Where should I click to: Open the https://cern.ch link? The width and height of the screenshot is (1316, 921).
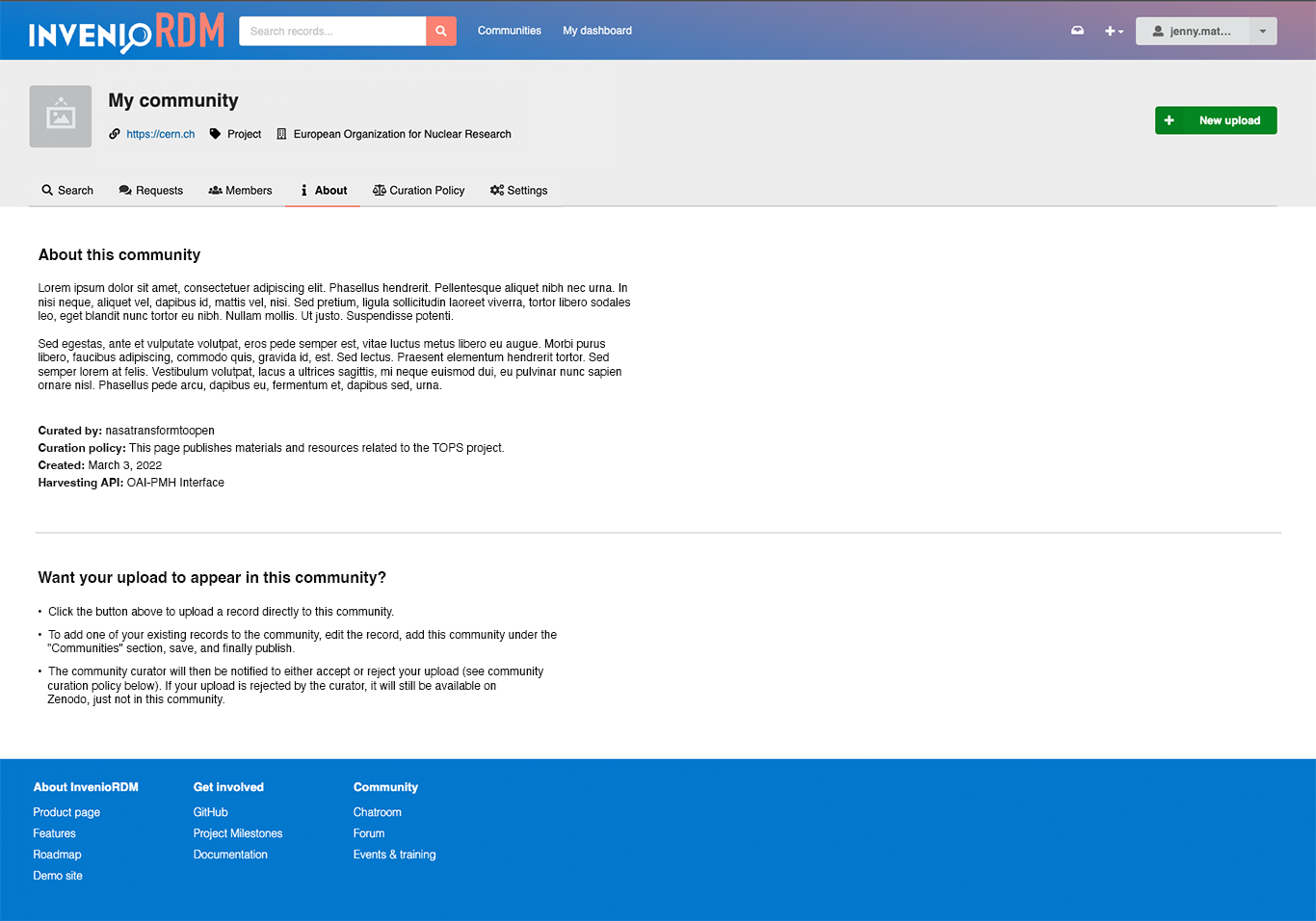tap(160, 134)
